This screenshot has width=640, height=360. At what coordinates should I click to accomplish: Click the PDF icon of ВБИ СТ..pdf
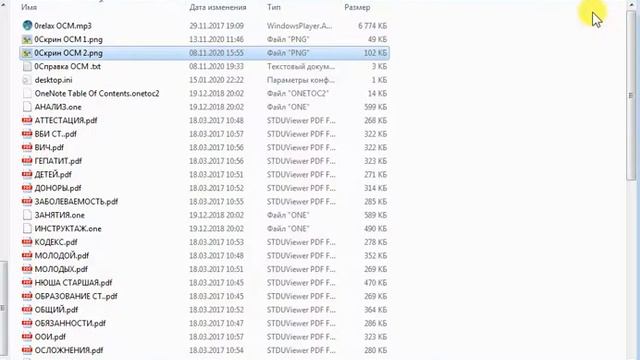click(27, 134)
